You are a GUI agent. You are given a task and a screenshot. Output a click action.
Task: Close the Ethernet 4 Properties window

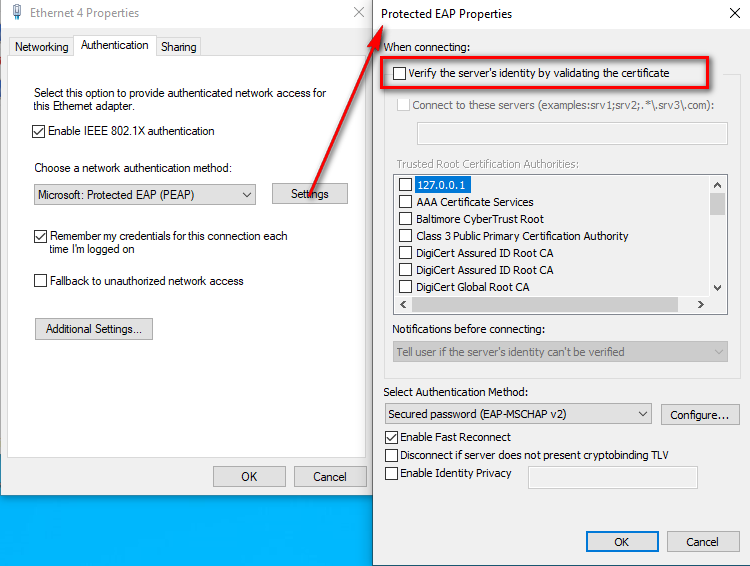pos(359,12)
